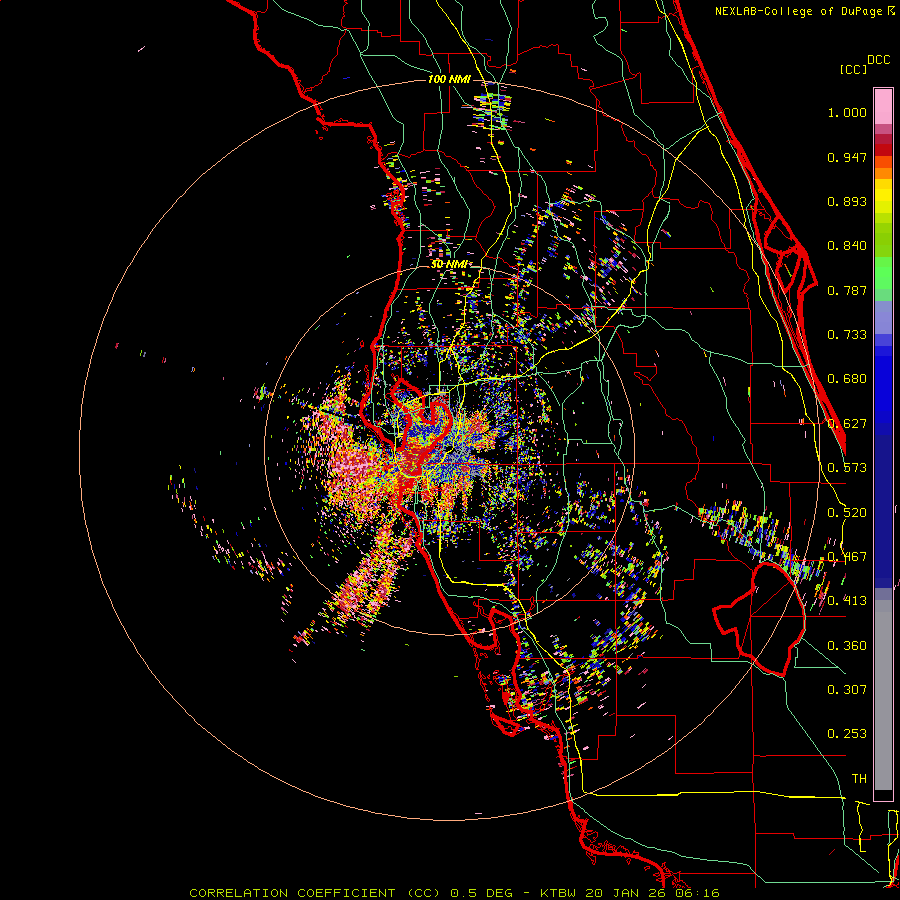Select the 0.307 scale value
900x900 pixels.
(x=847, y=690)
